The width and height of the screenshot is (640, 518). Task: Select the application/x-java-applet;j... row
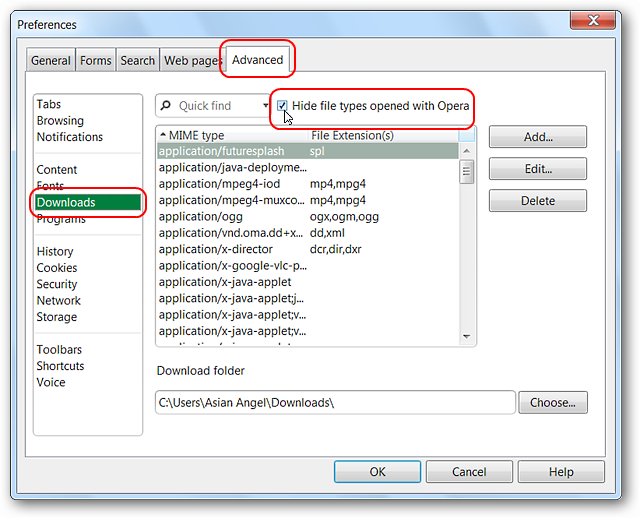[x=308, y=298]
